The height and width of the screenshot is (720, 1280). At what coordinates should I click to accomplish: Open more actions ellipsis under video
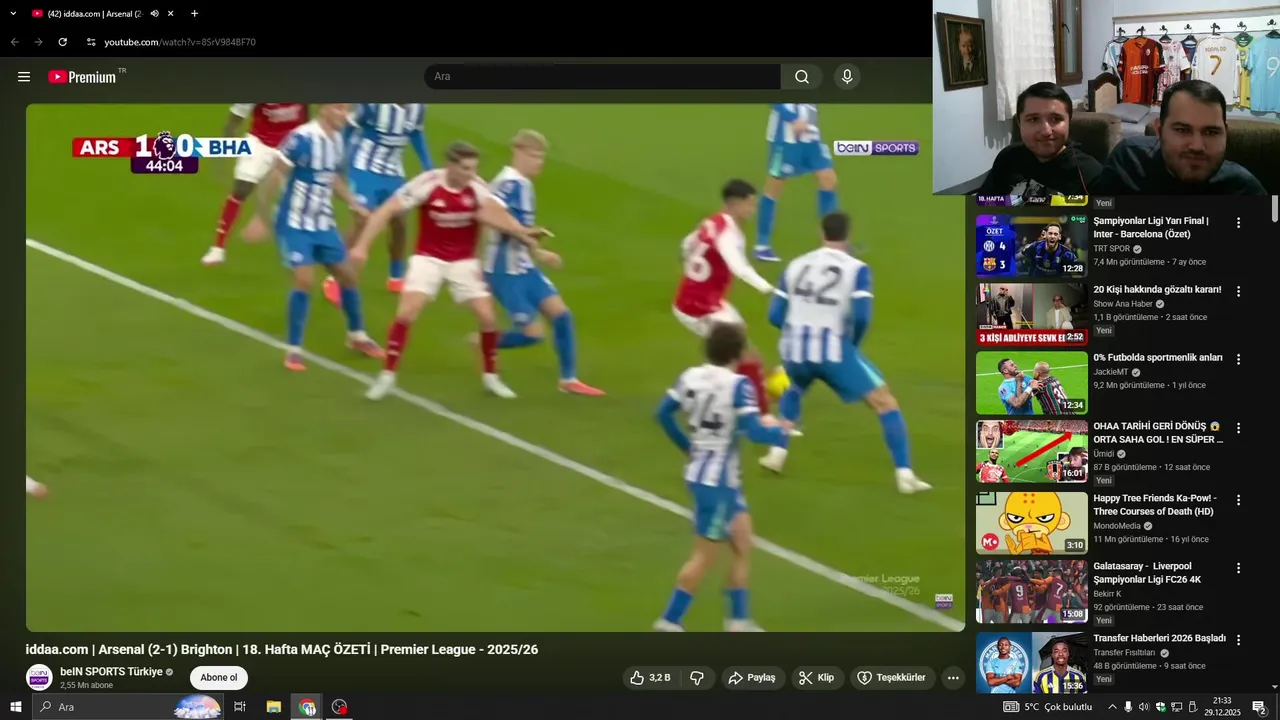tap(953, 678)
